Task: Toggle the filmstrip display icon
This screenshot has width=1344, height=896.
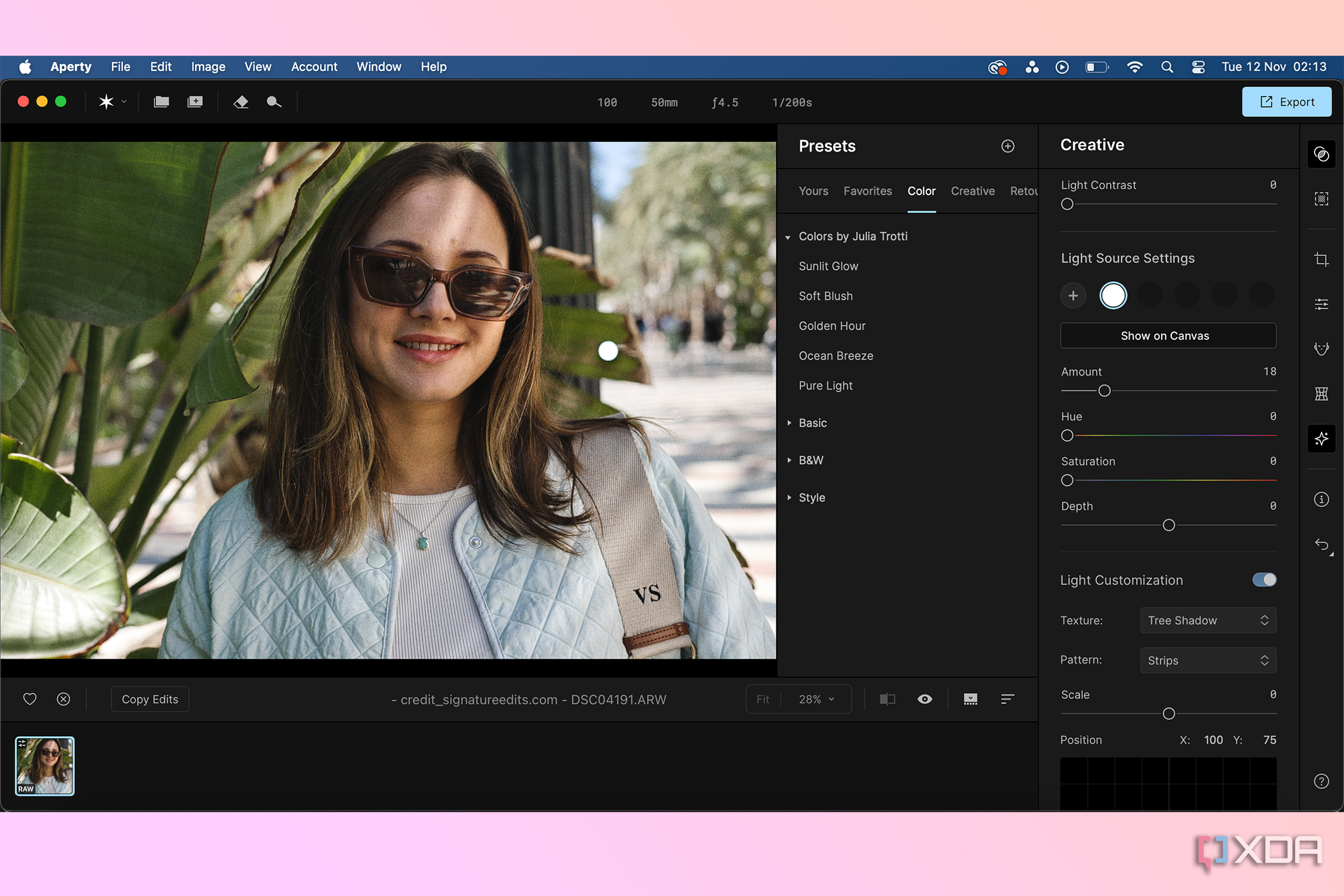Action: pyautogui.click(x=971, y=699)
